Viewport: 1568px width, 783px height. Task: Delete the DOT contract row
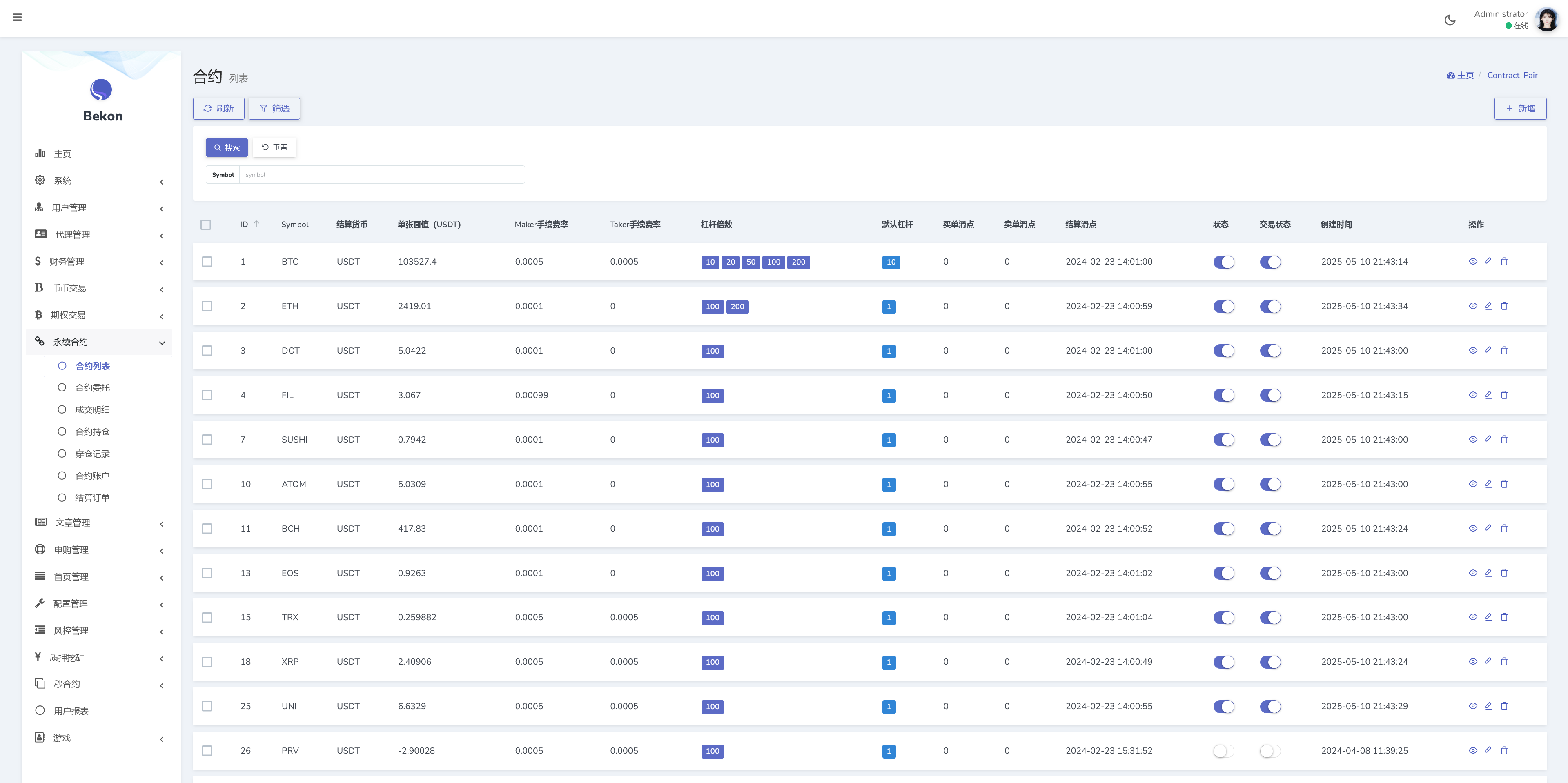(x=1504, y=350)
